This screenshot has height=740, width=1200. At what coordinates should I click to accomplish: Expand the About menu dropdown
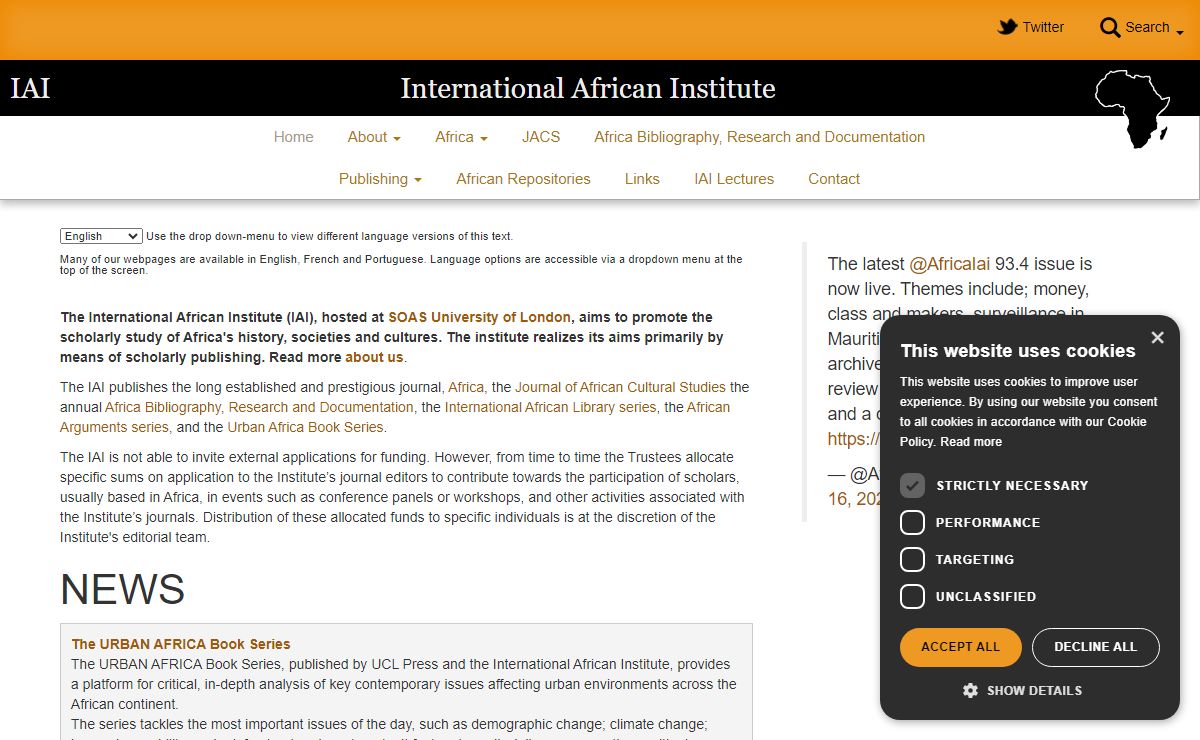374,137
